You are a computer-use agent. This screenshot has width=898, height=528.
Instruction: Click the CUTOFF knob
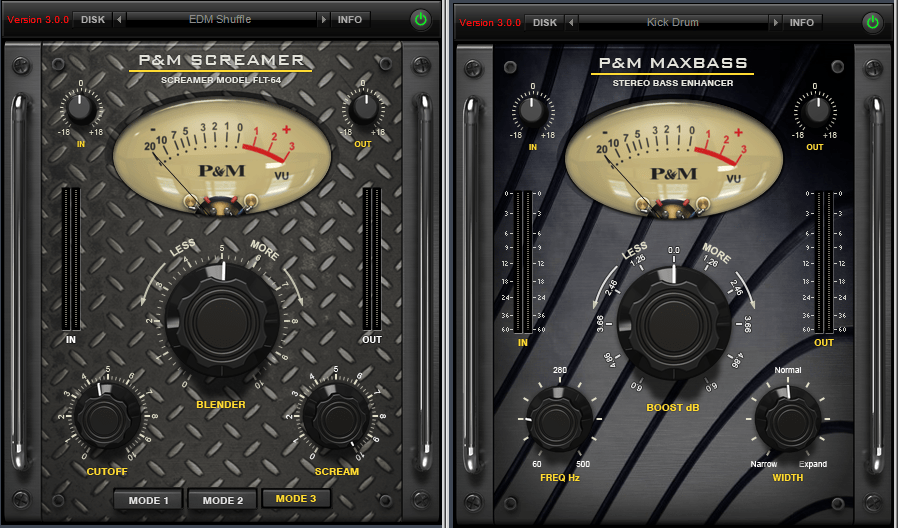pyautogui.click(x=107, y=416)
